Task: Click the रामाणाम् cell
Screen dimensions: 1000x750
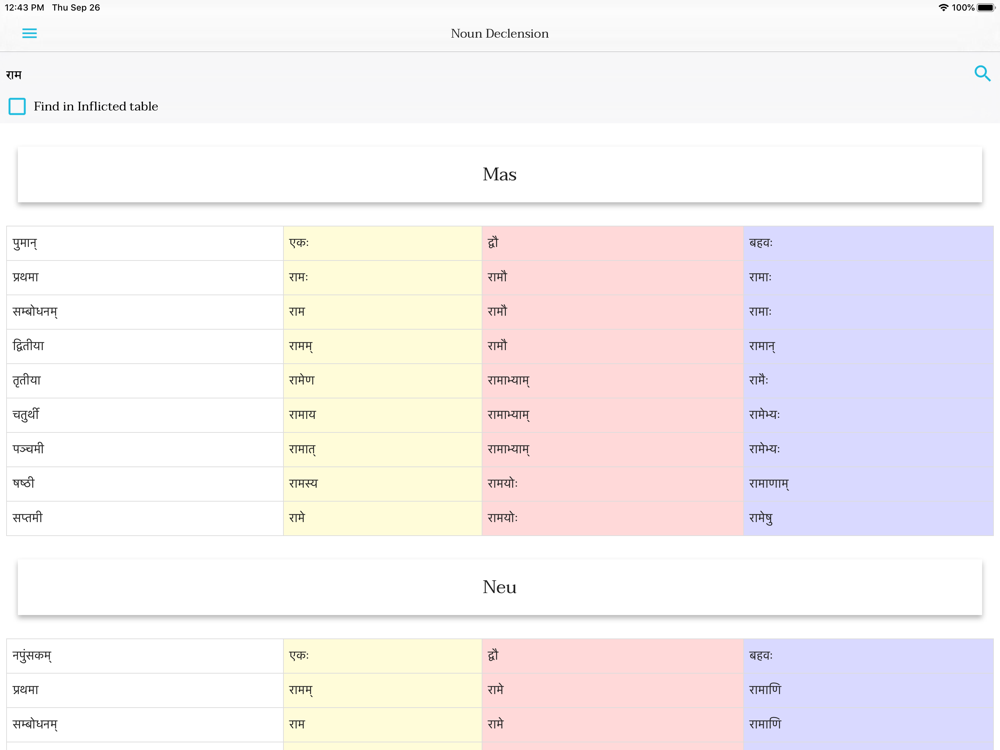Action: 868,484
